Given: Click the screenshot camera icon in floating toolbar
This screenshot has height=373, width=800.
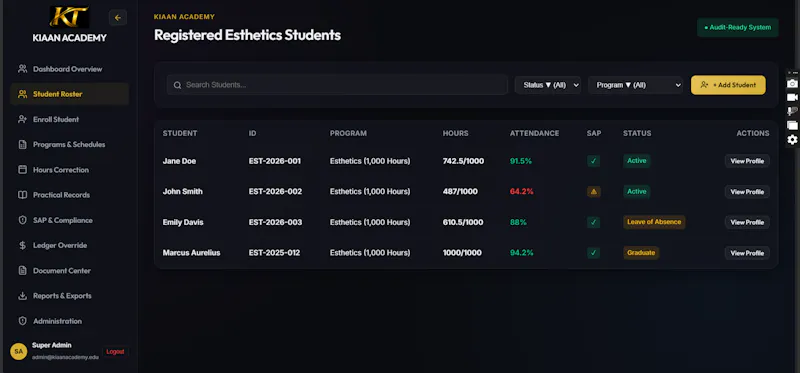Looking at the screenshot, I should pos(792,84).
